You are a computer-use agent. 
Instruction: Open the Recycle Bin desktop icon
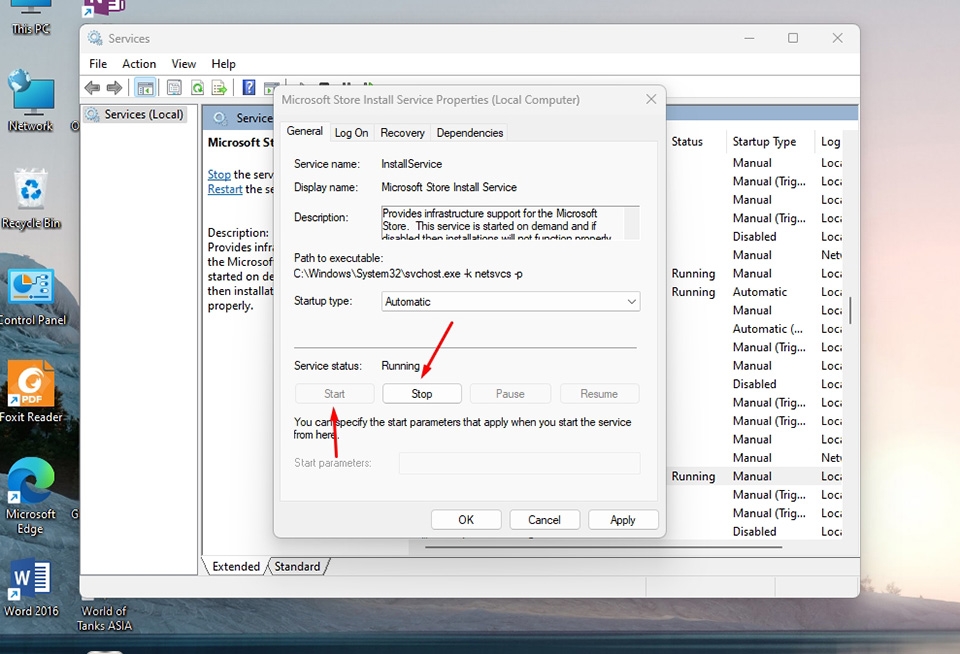click(31, 198)
